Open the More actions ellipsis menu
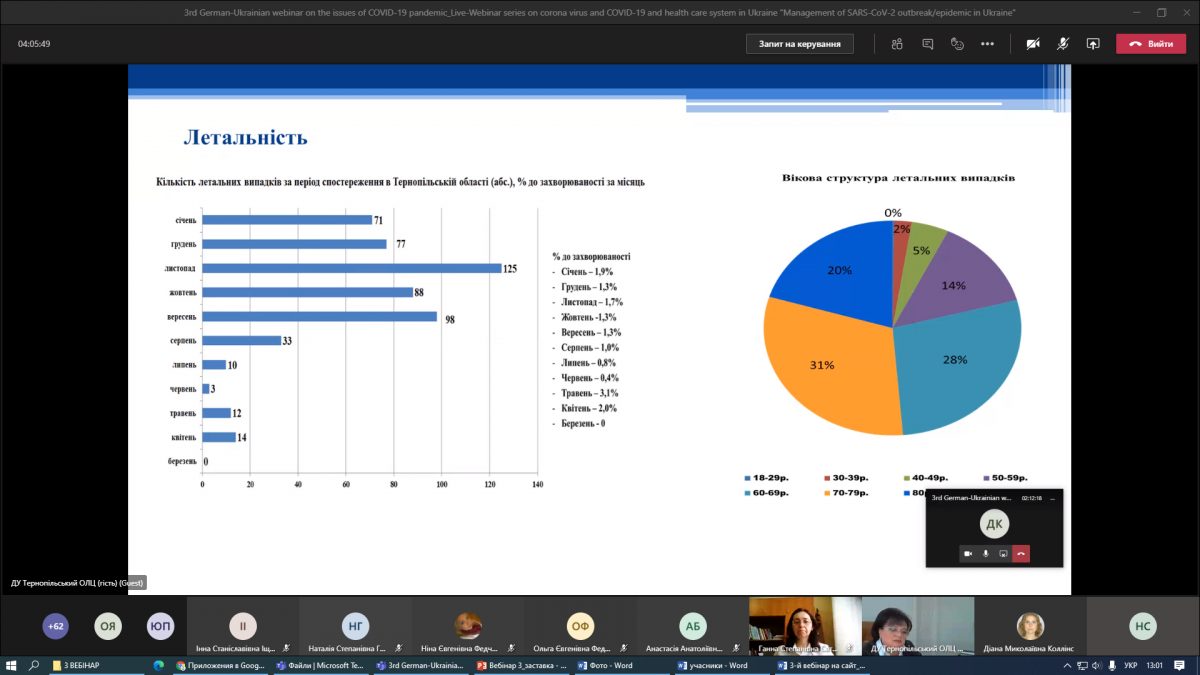The image size is (1200, 675). click(987, 44)
